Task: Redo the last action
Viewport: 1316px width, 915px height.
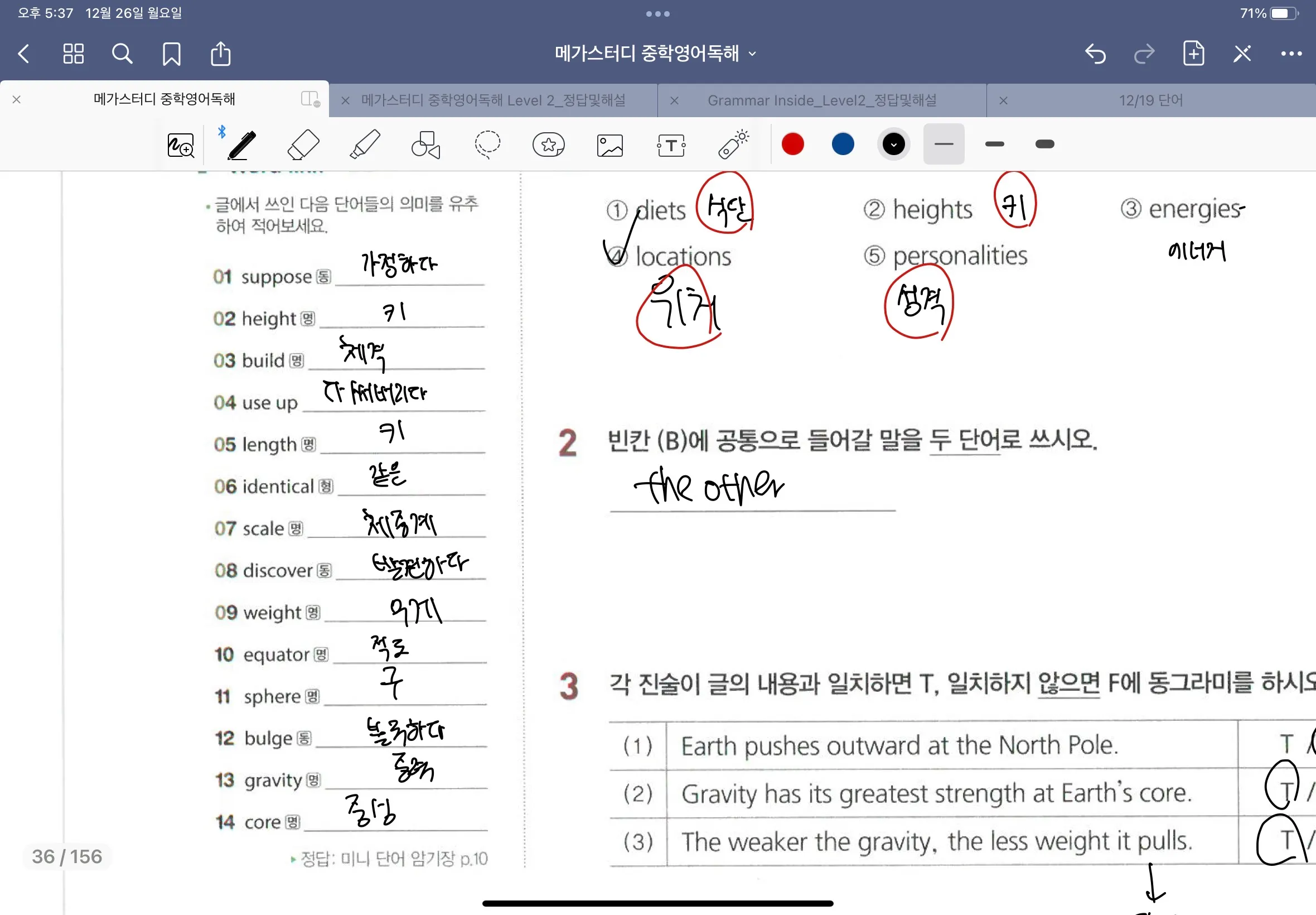Action: (x=1144, y=54)
